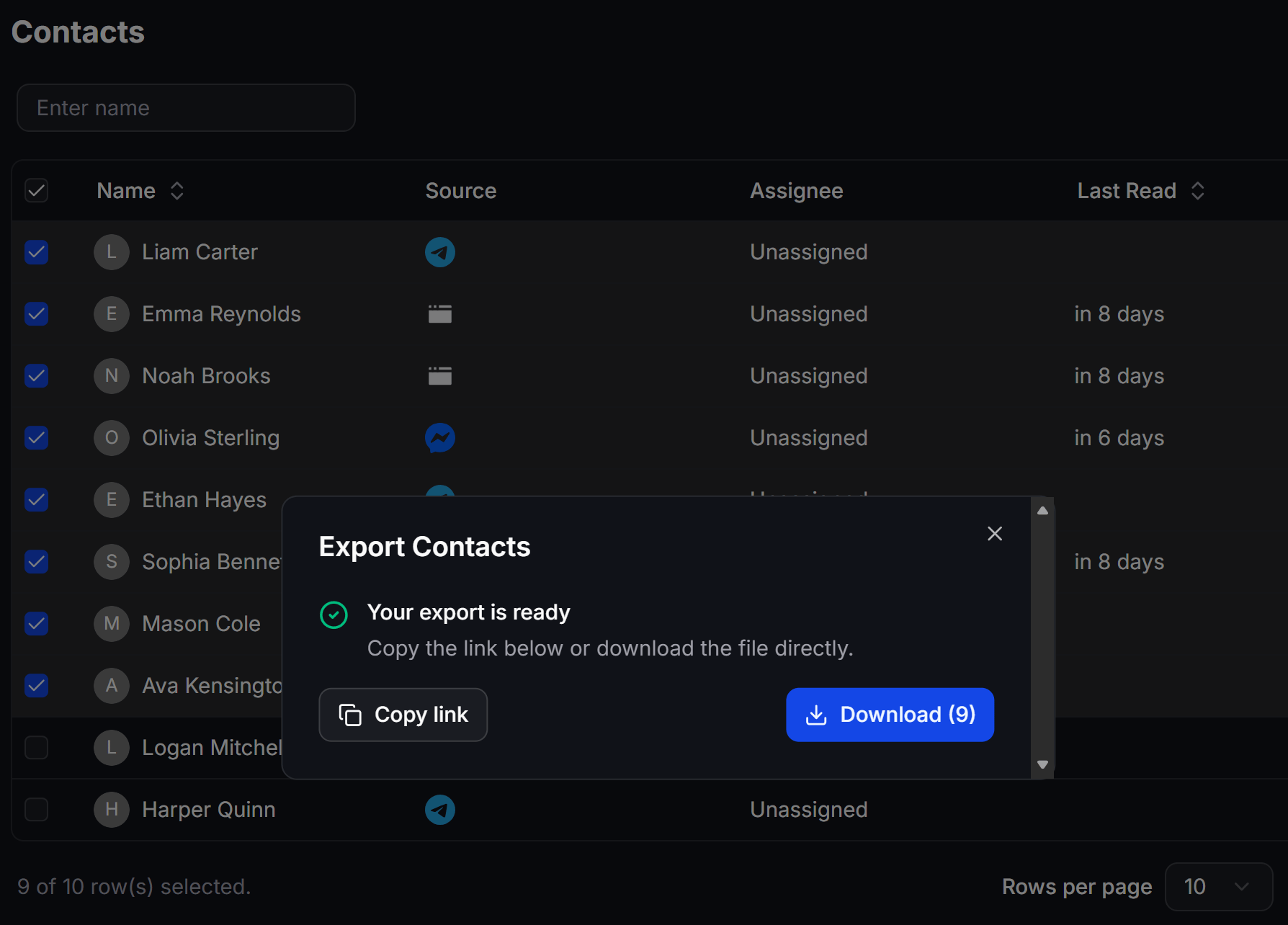Uncheck Olivia Sterling's row checkbox
Image resolution: width=1288 pixels, height=925 pixels.
(x=37, y=438)
